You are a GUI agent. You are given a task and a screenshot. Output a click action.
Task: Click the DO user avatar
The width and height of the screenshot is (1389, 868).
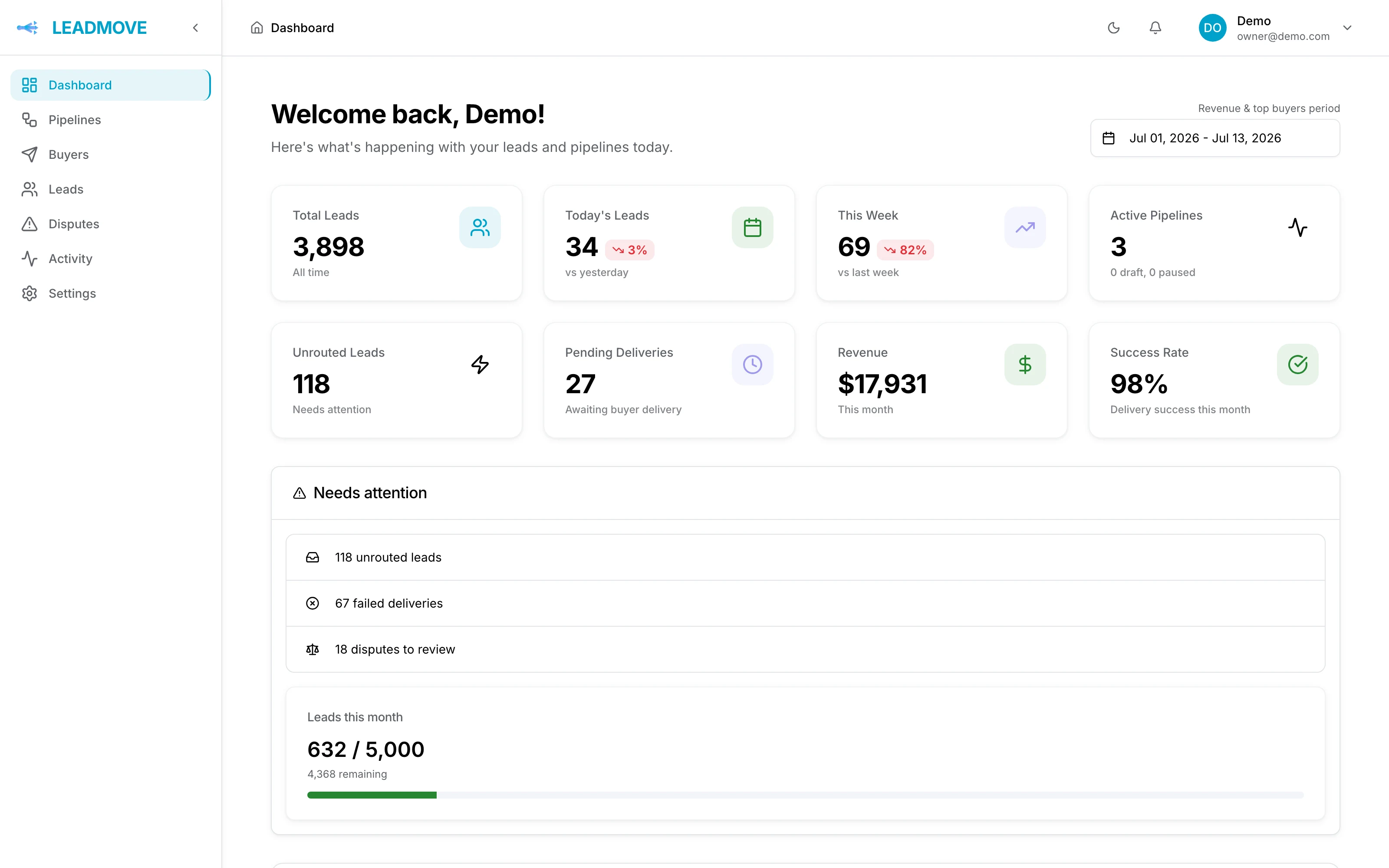click(x=1212, y=27)
